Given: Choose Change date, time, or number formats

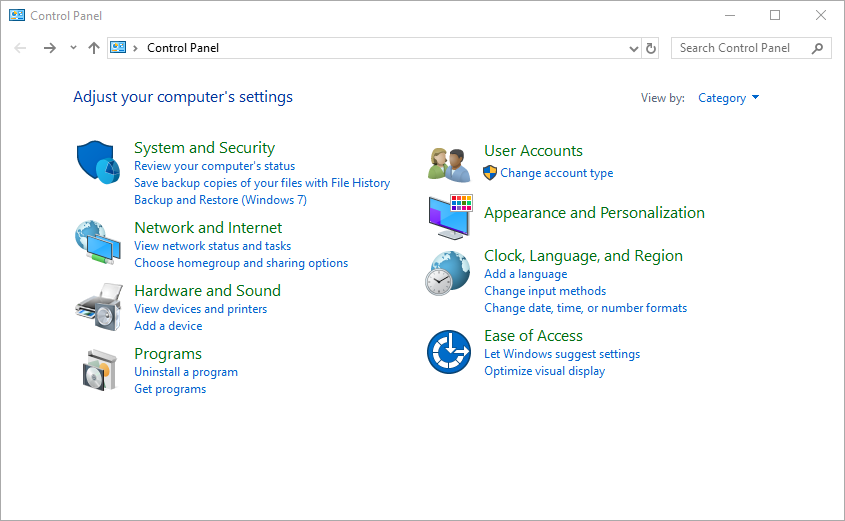Looking at the screenshot, I should 585,308.
